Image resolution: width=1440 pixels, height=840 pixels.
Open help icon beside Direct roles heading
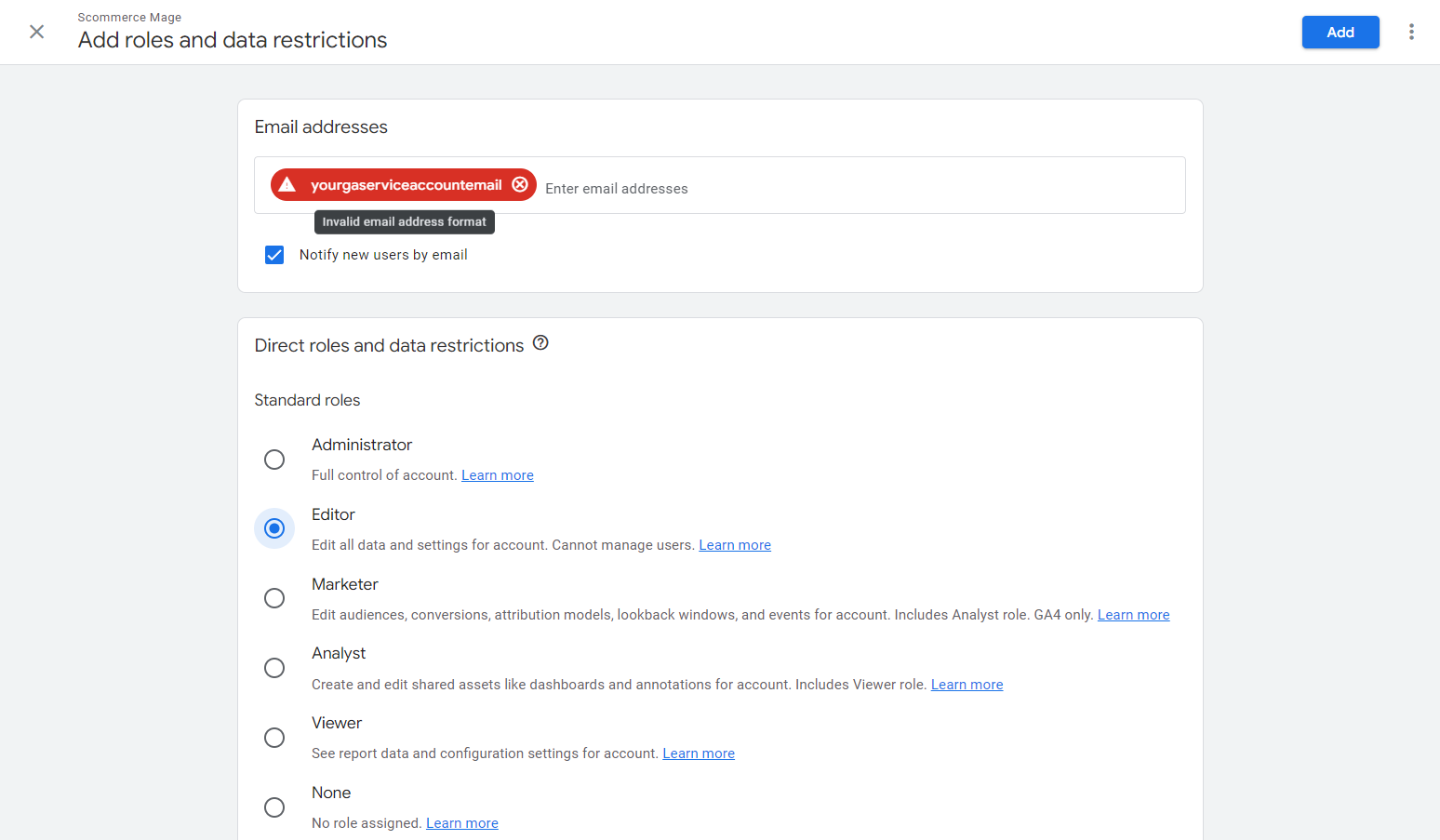point(540,343)
